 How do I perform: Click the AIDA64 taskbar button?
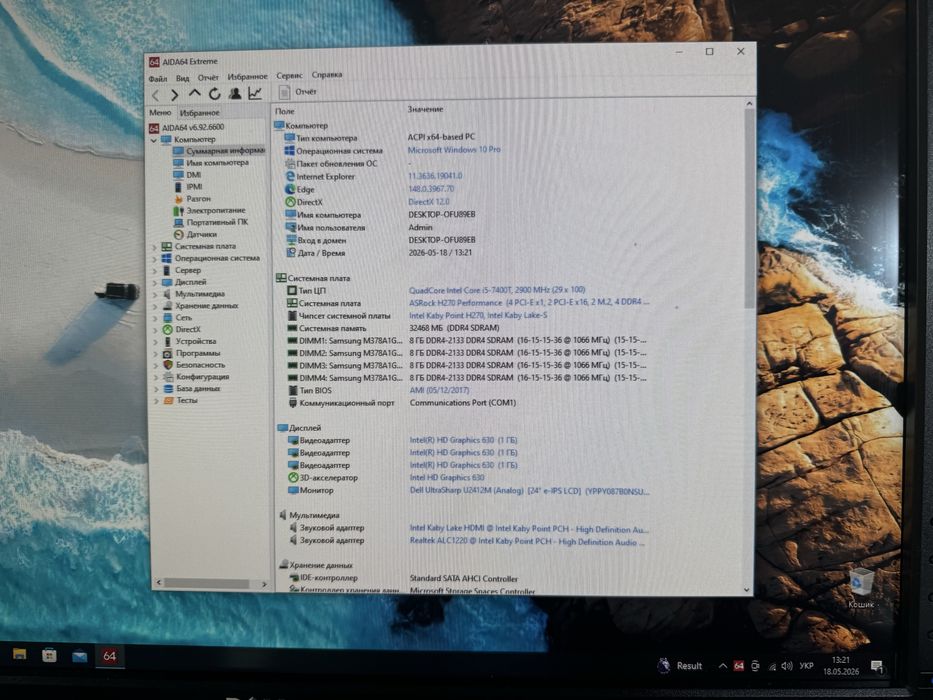109,656
